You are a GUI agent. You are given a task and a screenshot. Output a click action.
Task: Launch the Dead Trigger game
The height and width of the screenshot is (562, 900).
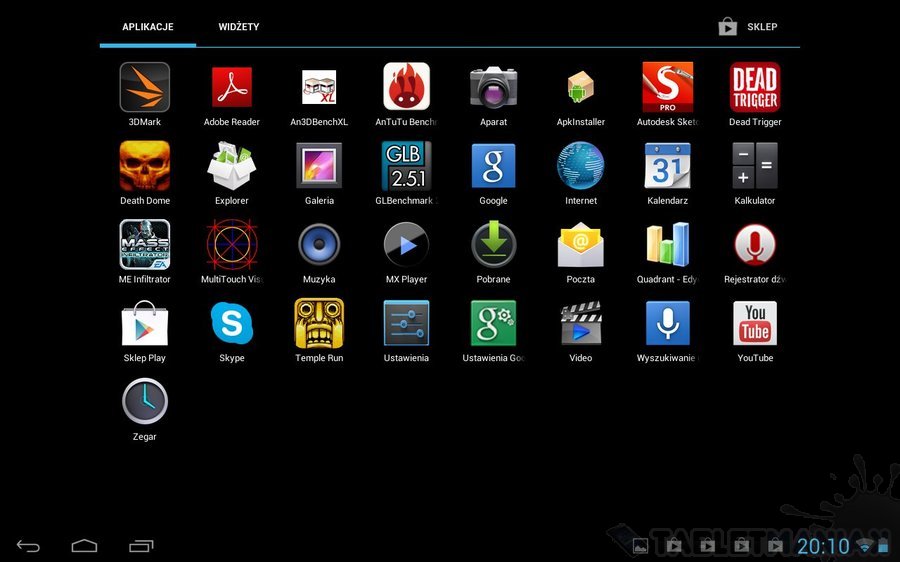755,87
